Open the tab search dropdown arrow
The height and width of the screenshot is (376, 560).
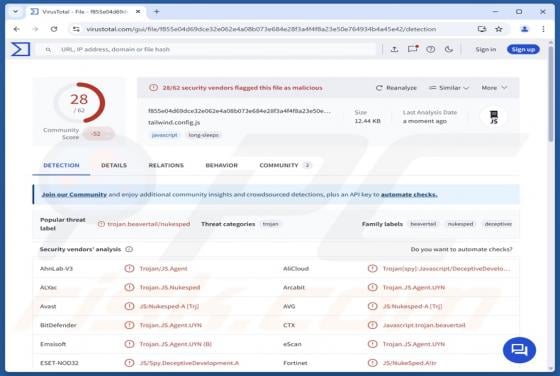click(x=15, y=11)
